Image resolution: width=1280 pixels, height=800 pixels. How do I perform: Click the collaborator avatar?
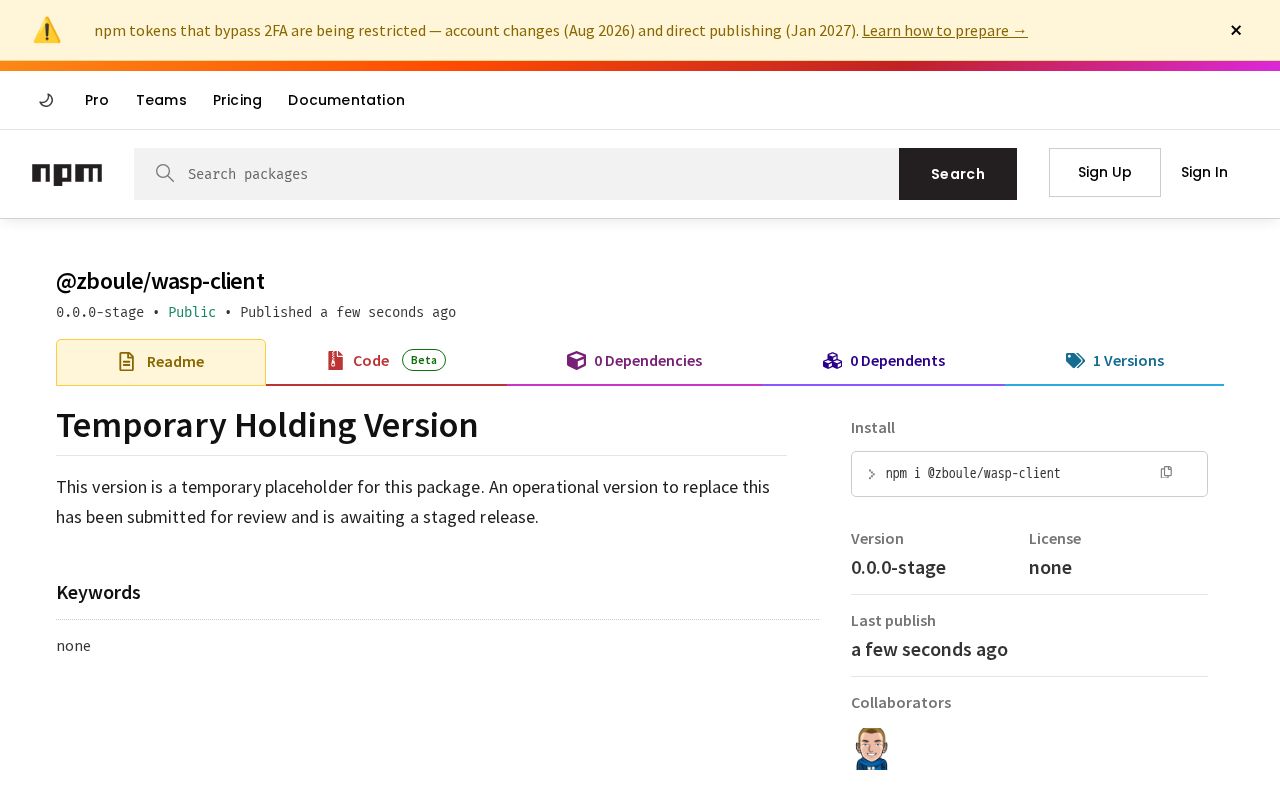click(x=872, y=749)
